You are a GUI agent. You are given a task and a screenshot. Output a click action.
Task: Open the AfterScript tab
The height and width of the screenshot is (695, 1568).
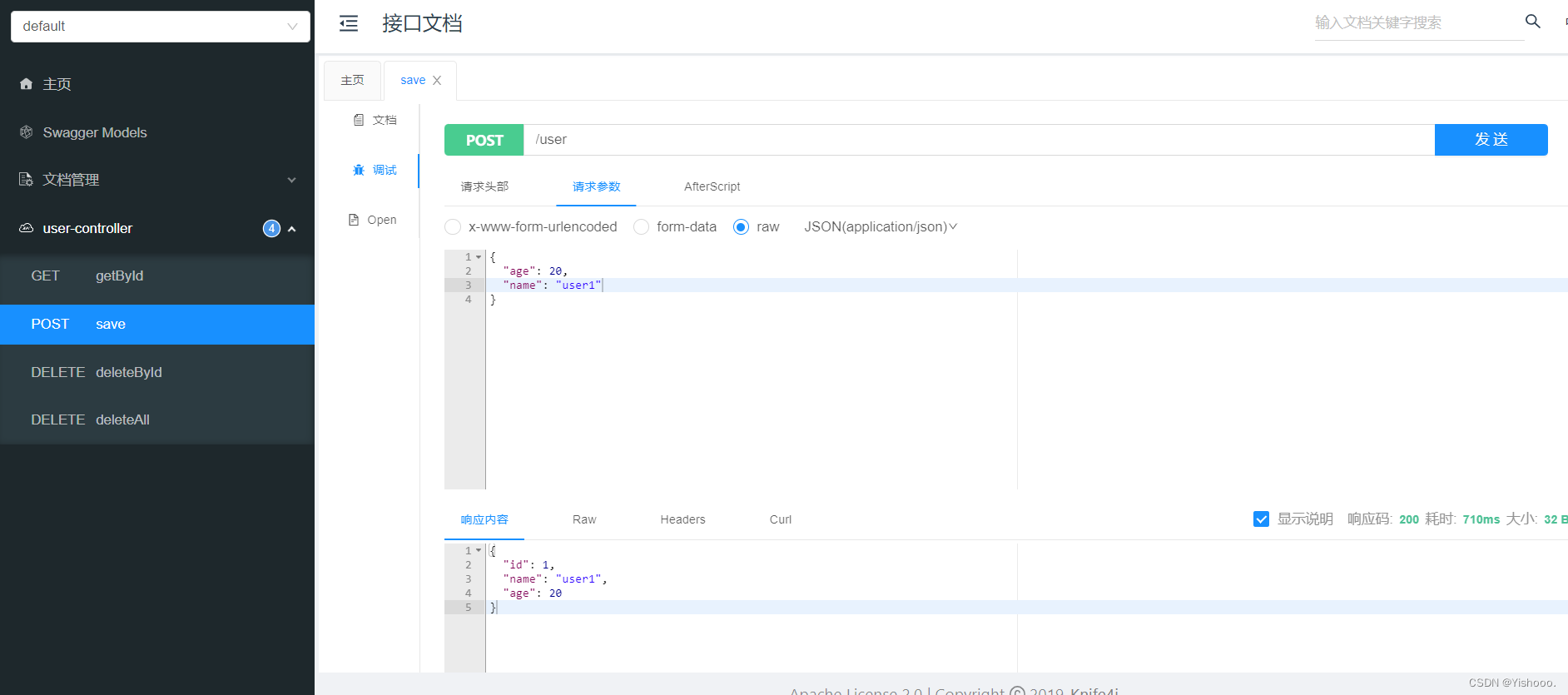coord(712,186)
